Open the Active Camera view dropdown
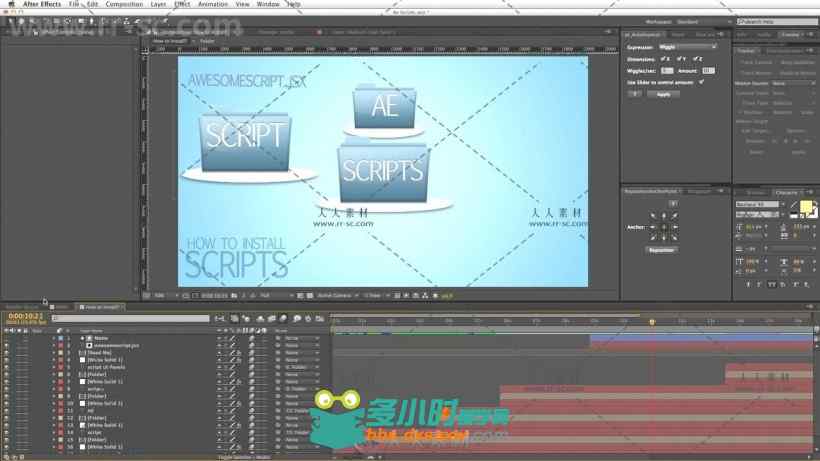 click(338, 296)
